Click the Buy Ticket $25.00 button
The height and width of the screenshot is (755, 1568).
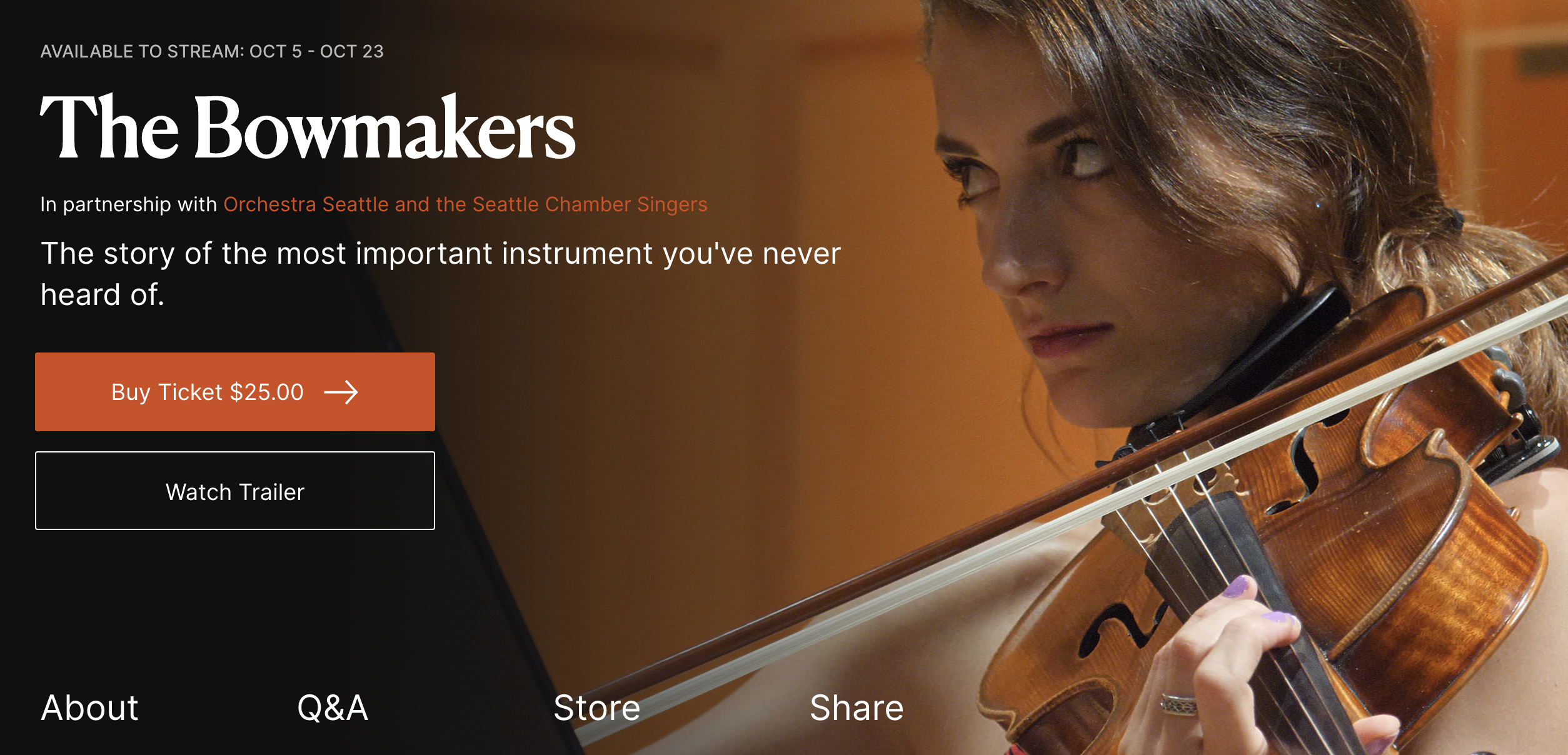pyautogui.click(x=235, y=392)
